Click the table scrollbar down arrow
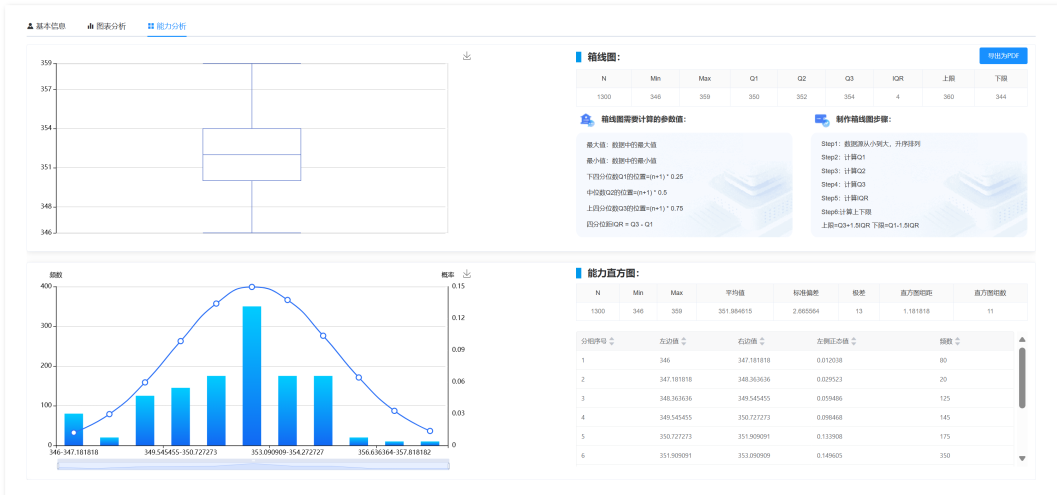This screenshot has width=1057, height=495. click(x=1022, y=459)
